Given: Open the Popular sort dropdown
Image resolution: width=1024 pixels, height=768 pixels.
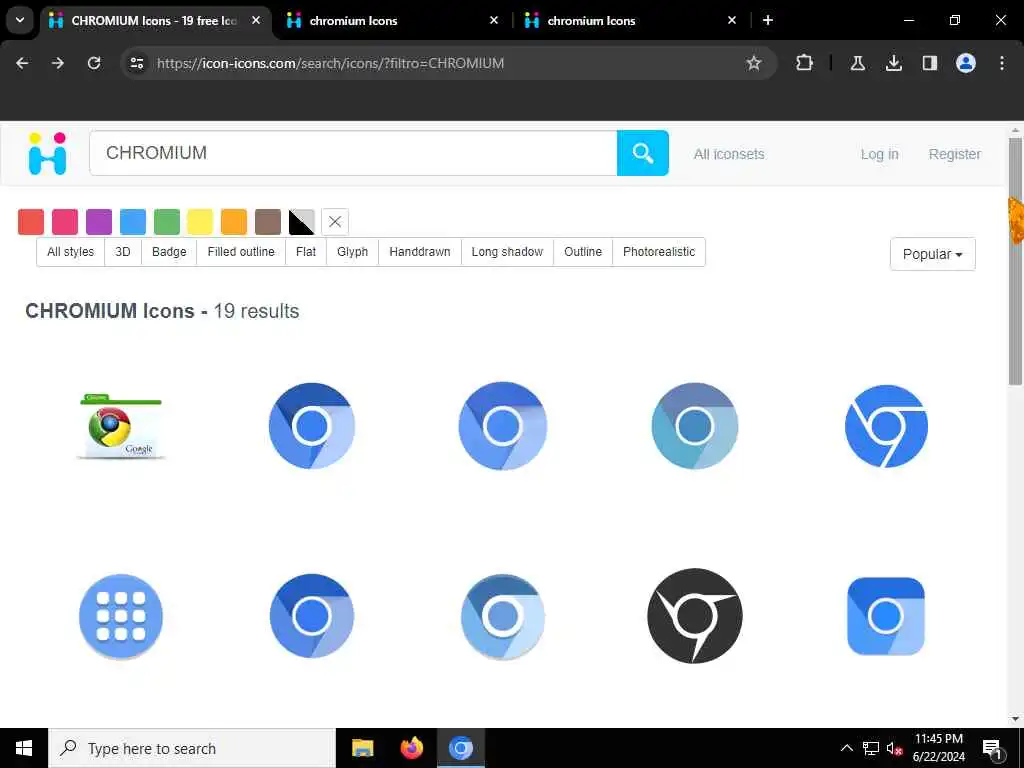Looking at the screenshot, I should [932, 254].
